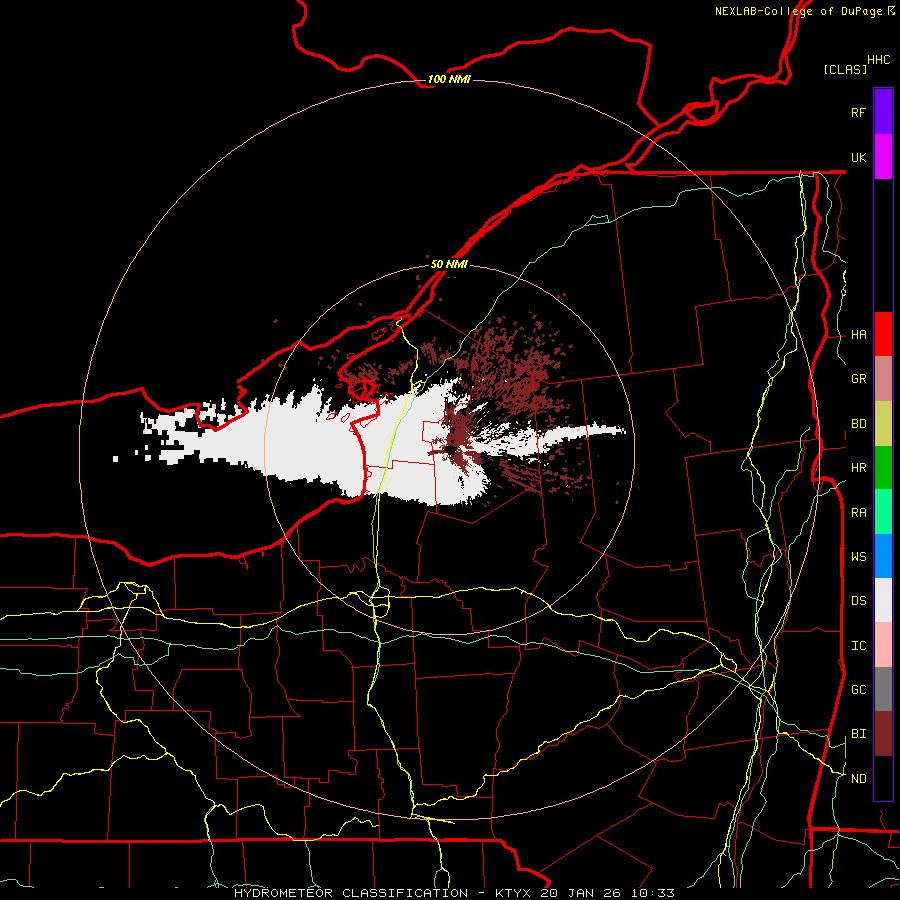Select the BD yellow legend block
Screen dimensions: 900x900
883,424
